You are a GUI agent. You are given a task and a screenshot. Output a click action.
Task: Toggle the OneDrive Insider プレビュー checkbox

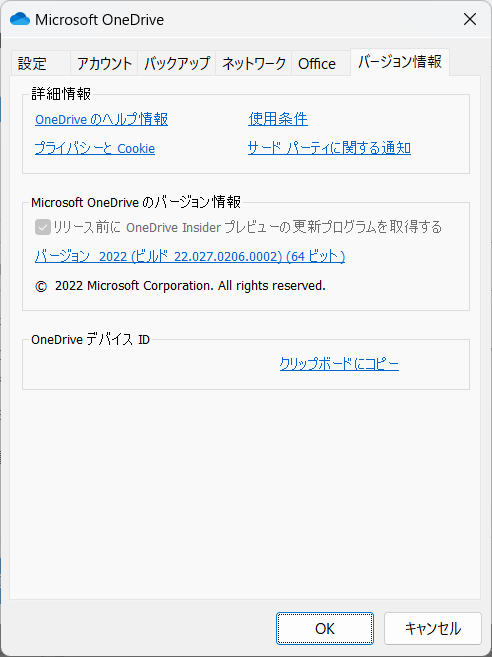click(43, 228)
